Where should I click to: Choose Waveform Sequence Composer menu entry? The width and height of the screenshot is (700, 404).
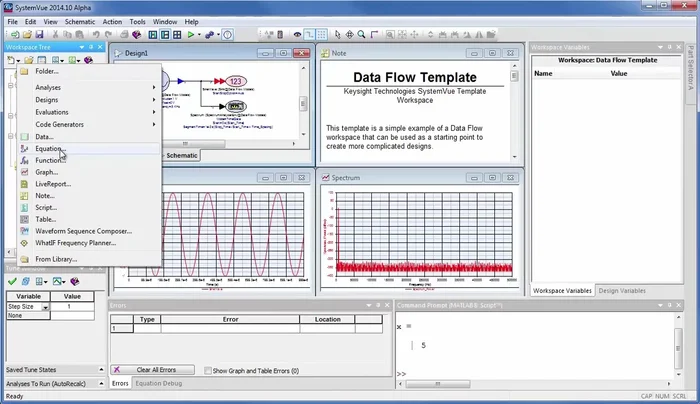coord(83,230)
